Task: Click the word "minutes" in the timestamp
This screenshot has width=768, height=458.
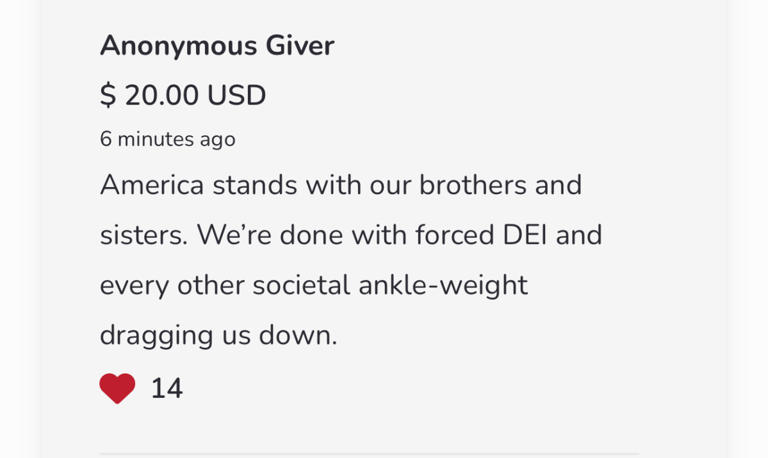Action: [x=155, y=140]
